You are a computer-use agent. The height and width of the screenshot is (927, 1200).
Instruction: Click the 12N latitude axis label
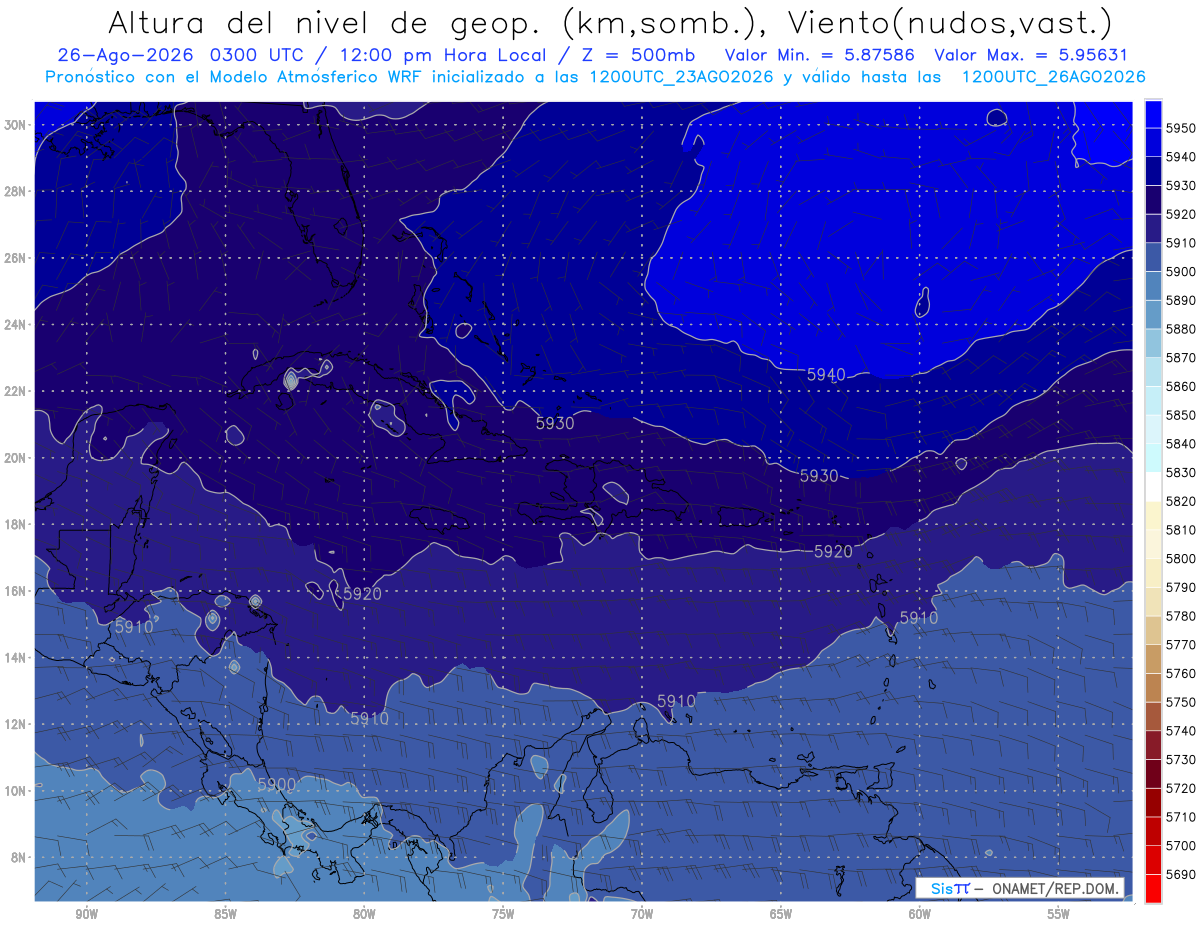[x=14, y=724]
